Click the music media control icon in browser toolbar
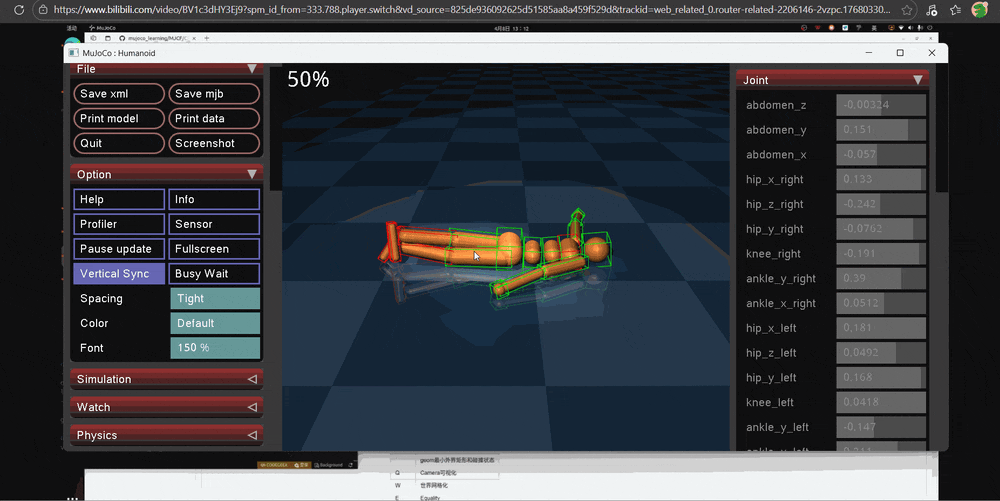The image size is (1000, 501). coord(931,10)
